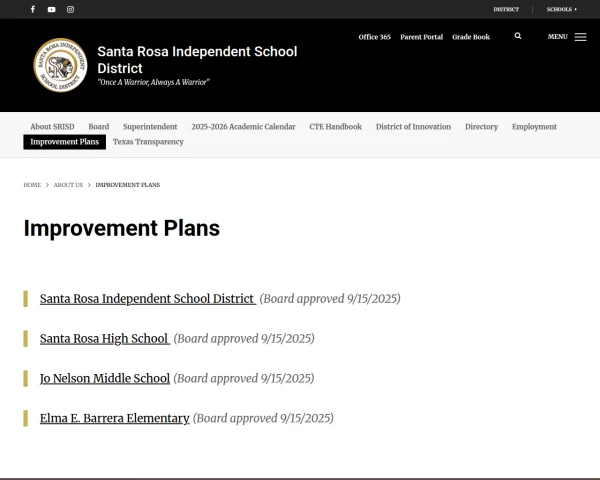This screenshot has width=600, height=480.
Task: Open Jo Nelson Middle School plan link
Action: (105, 378)
